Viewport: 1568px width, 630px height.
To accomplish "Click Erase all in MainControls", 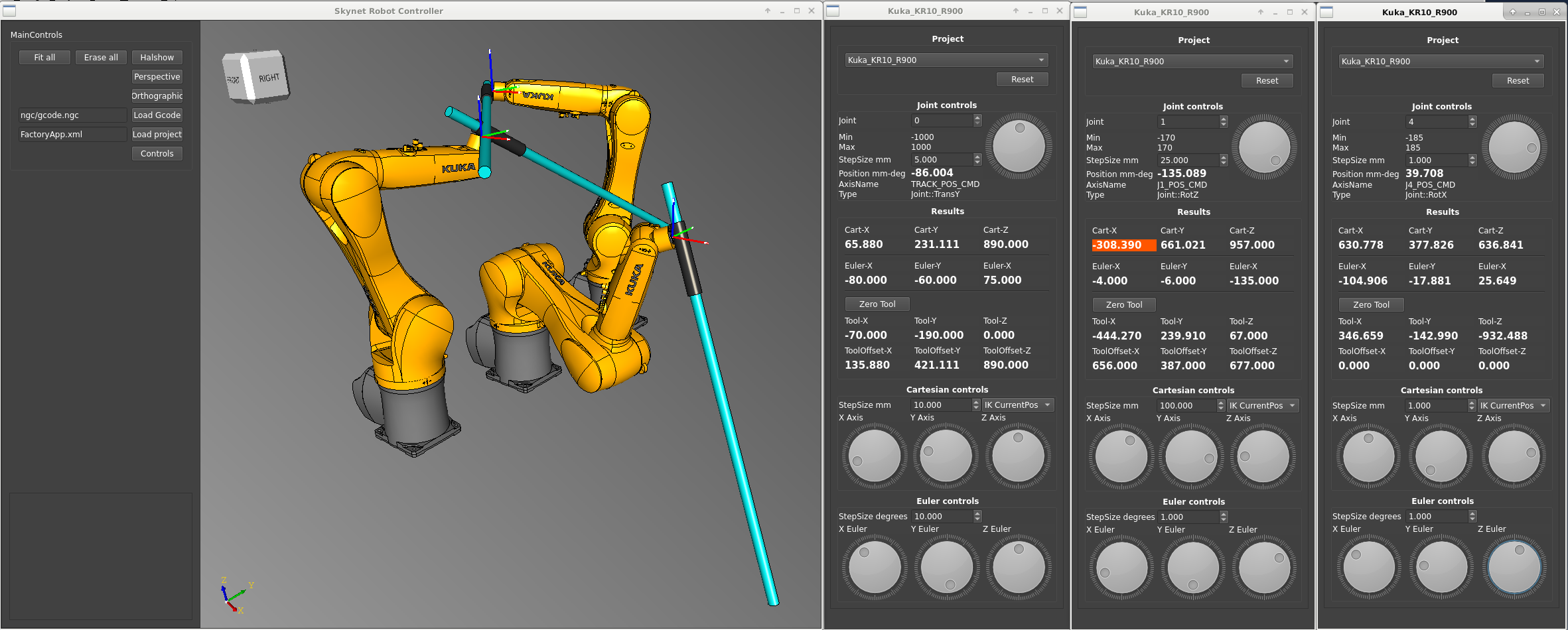I will pos(101,58).
